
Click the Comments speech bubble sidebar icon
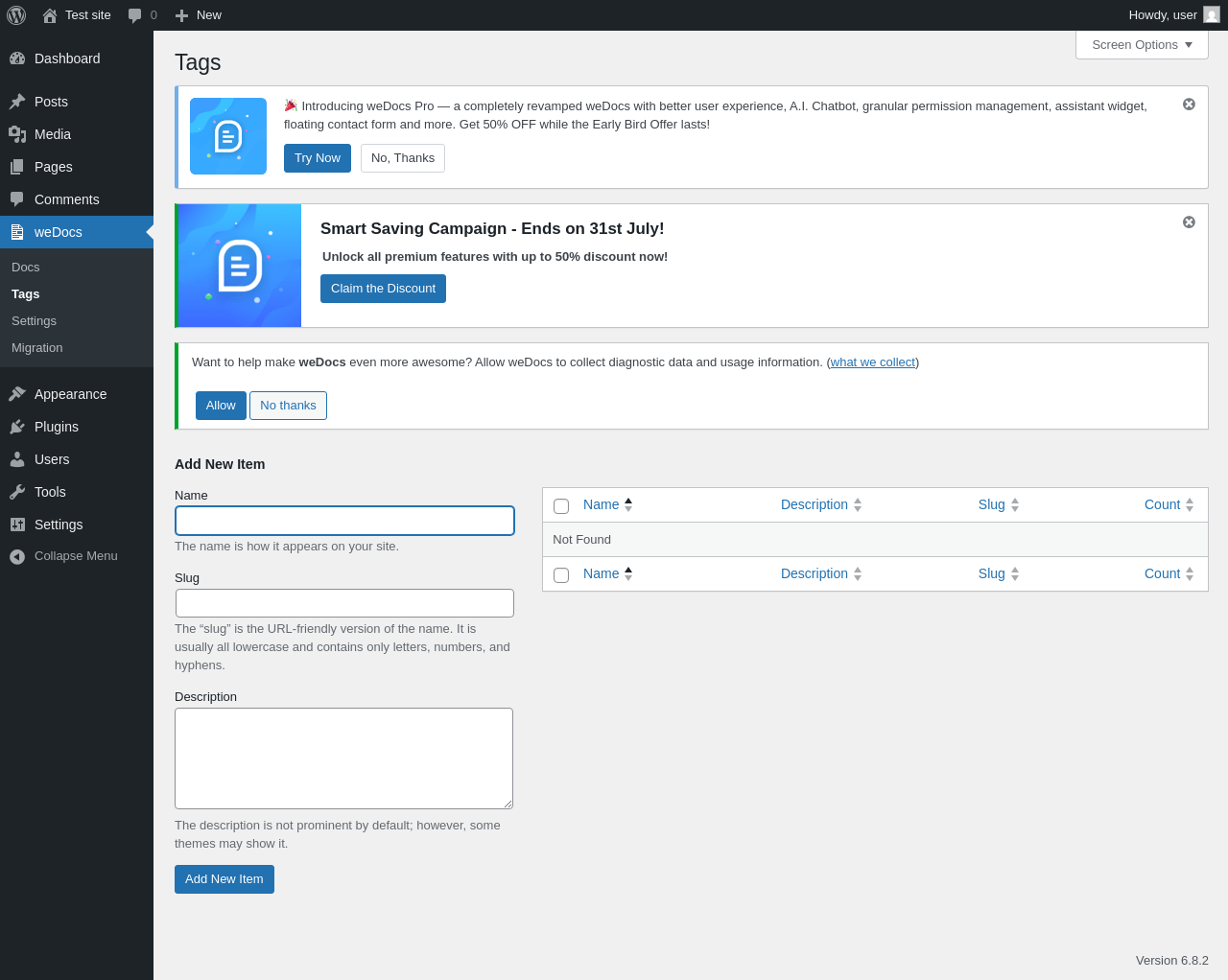(17, 199)
